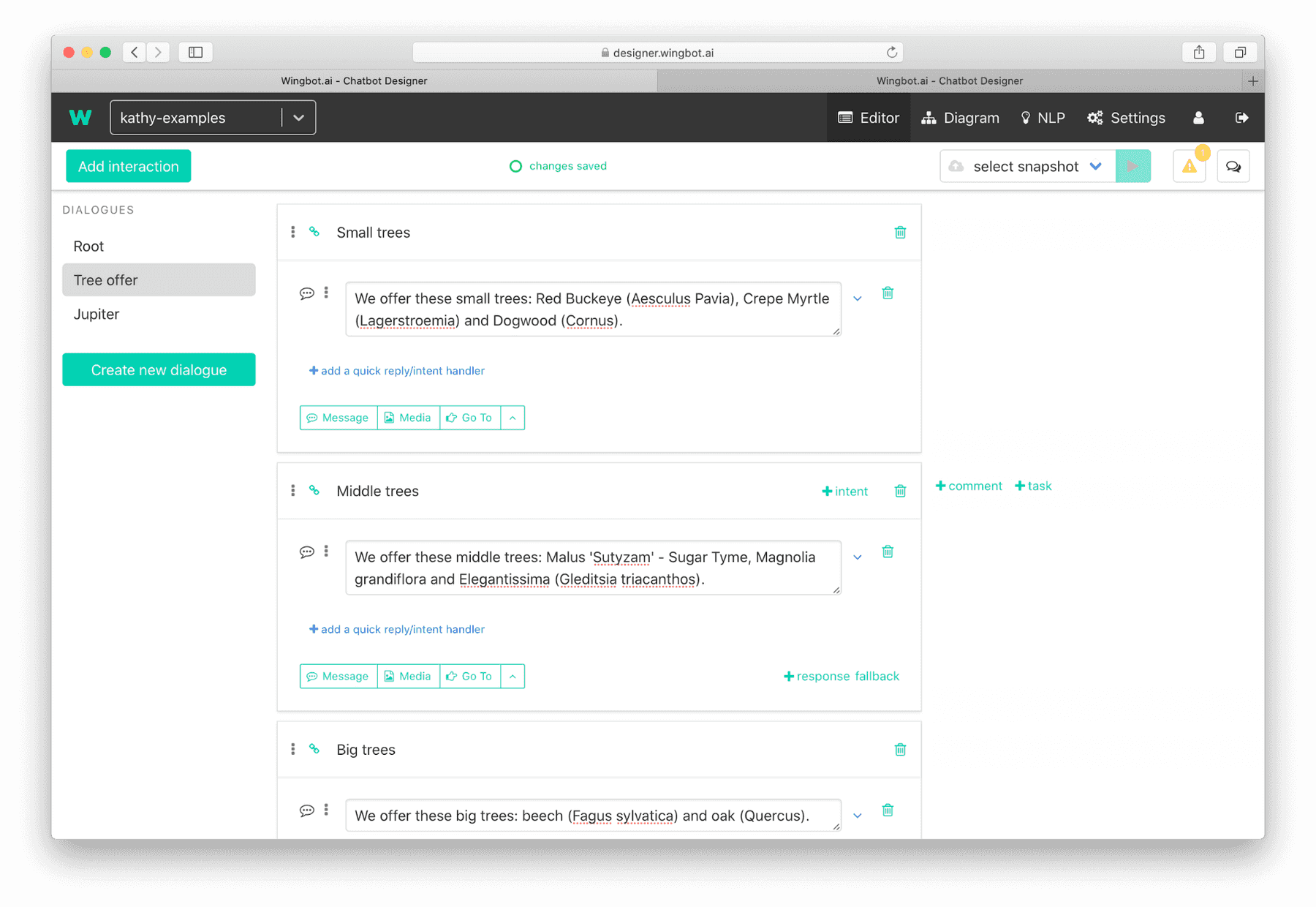Copy the link for Middle trees interaction
Viewport: 1316px width, 907px height.
314,491
